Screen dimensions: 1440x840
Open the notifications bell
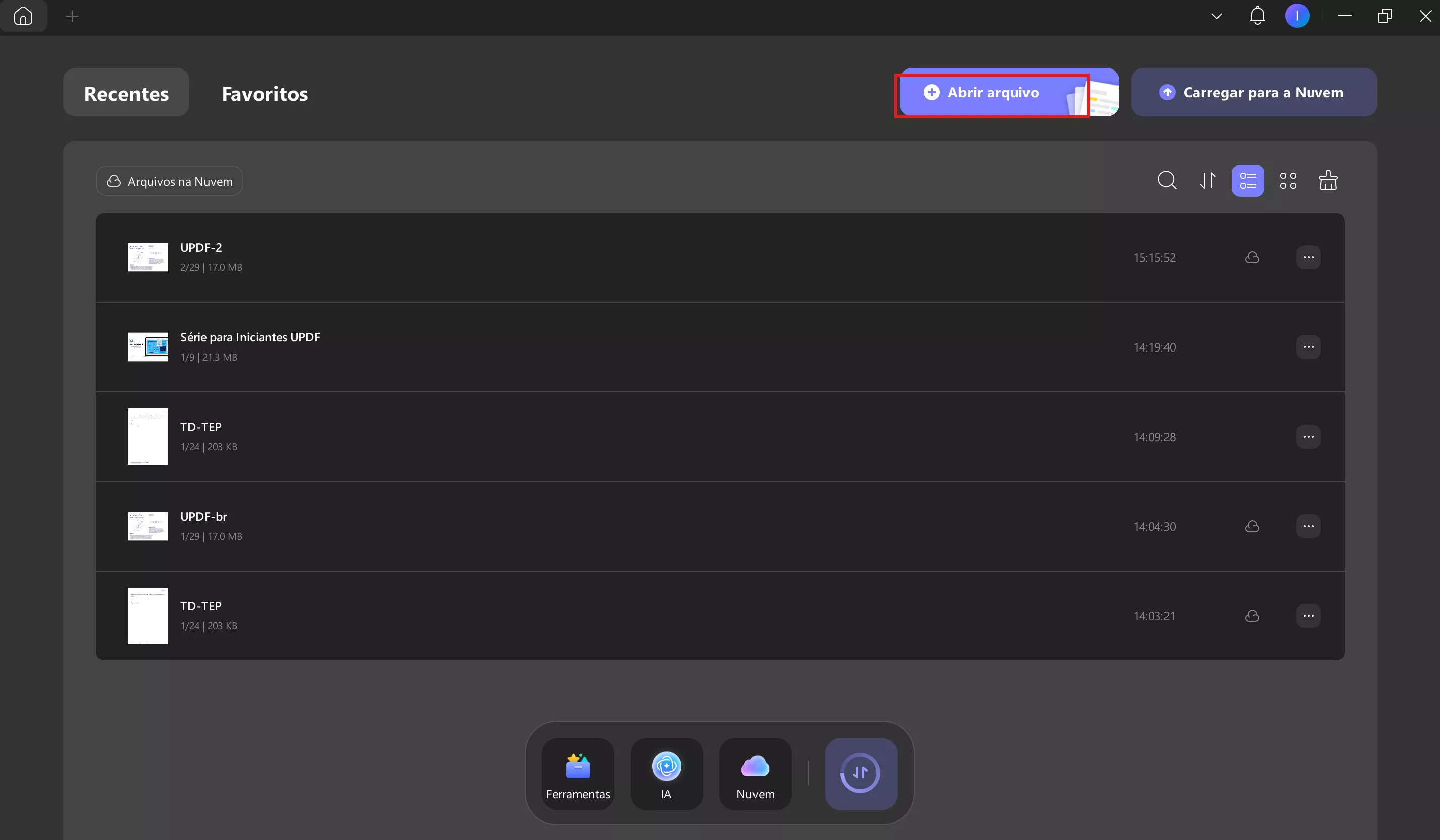pyautogui.click(x=1257, y=16)
